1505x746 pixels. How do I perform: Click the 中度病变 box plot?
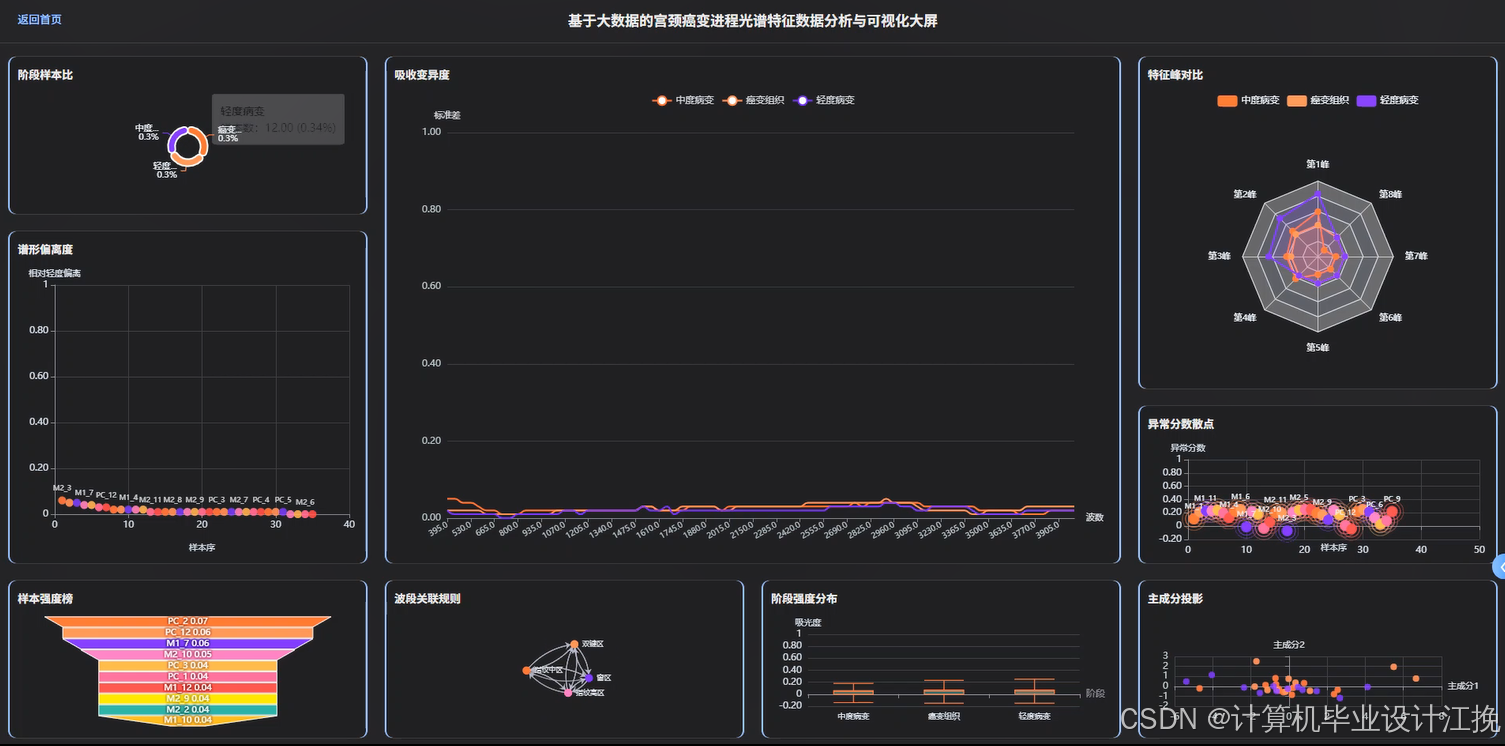pos(853,691)
